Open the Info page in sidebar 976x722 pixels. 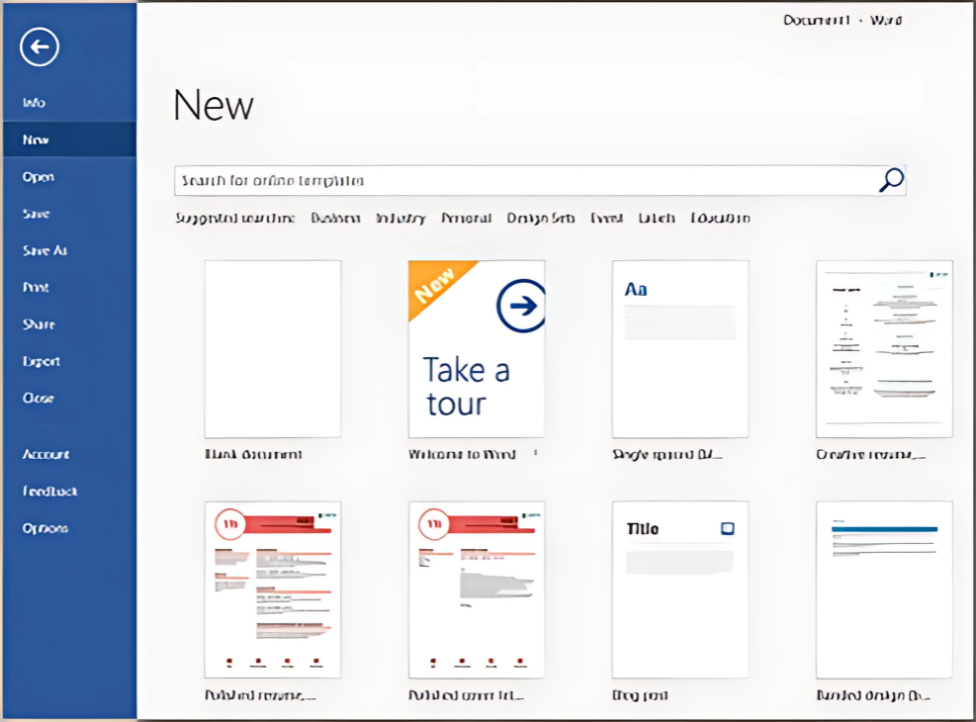(34, 103)
